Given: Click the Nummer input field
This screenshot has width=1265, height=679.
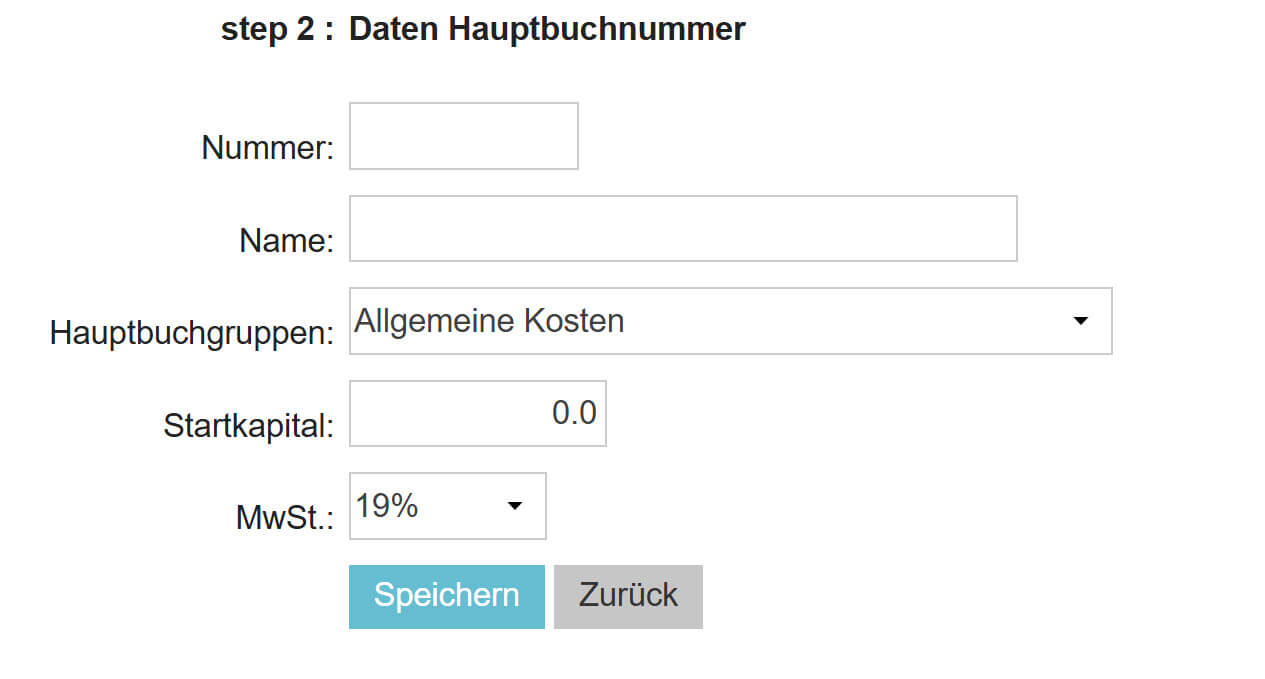Looking at the screenshot, I should coord(463,136).
